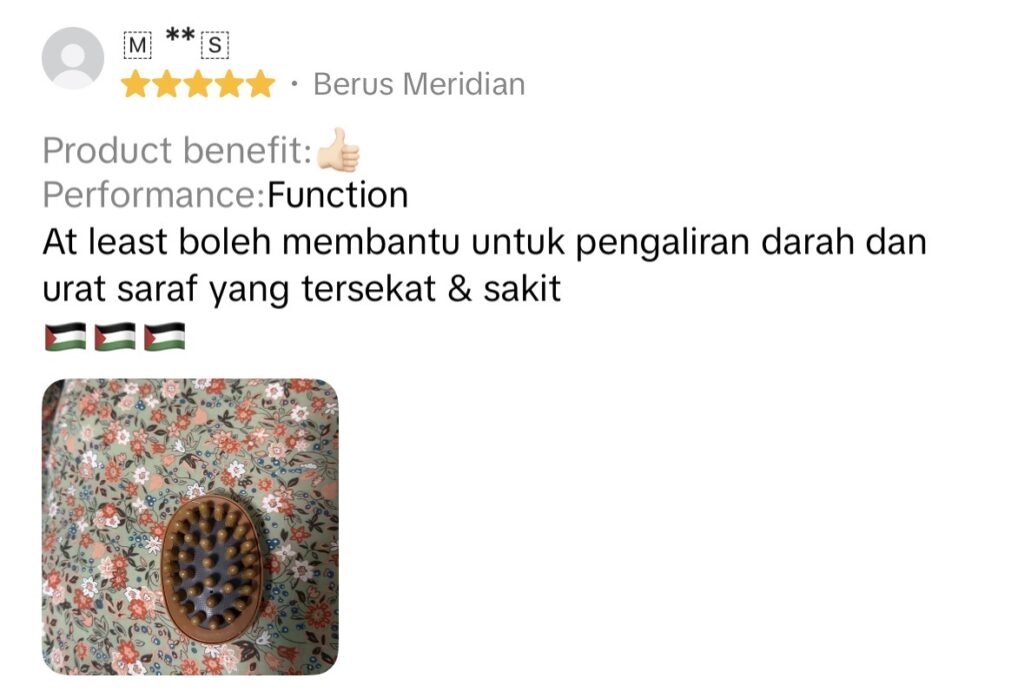
Task: Click the fourth yellow rating star
Action: click(229, 84)
